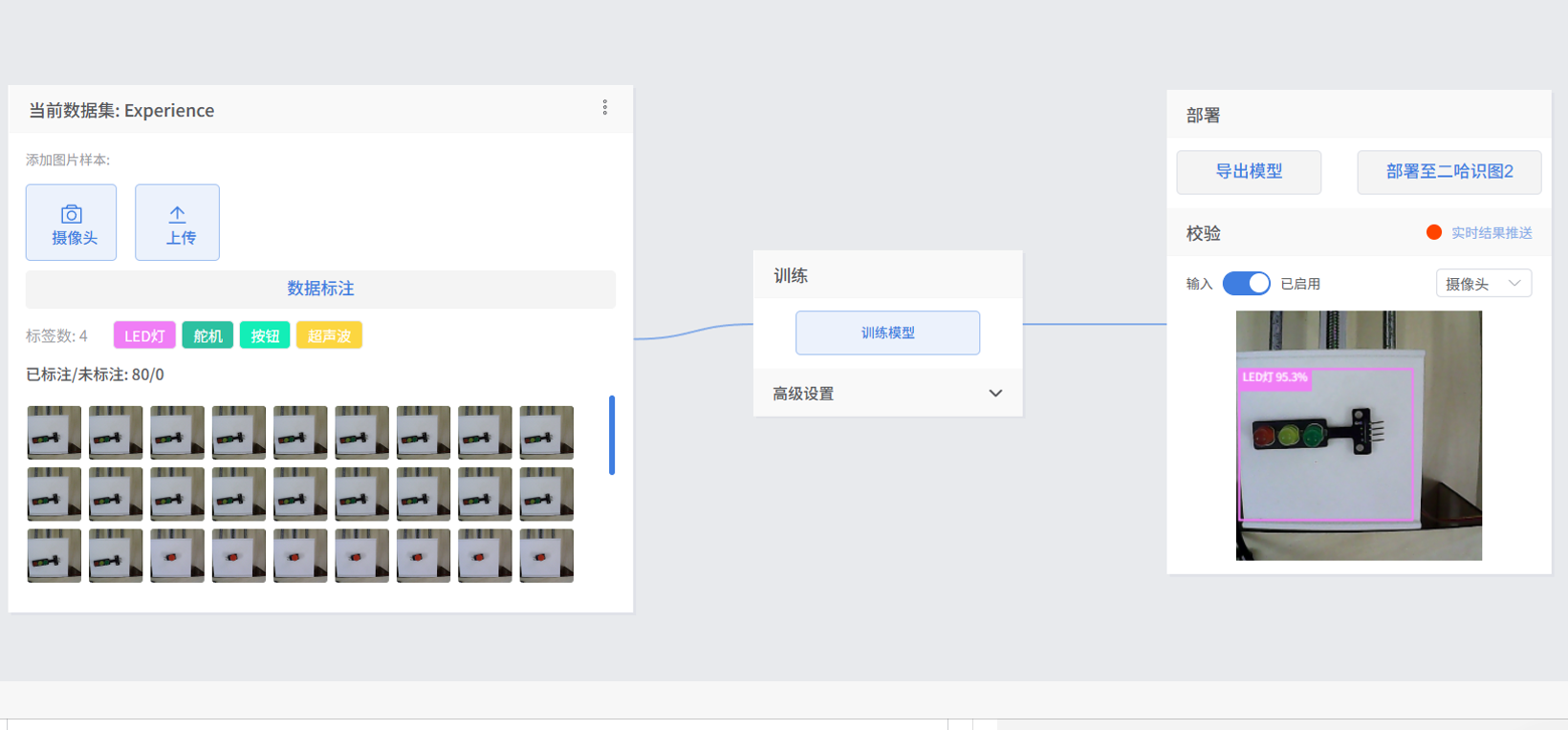Select the yellow 超声波 label tag
Image resolution: width=1568 pixels, height=730 pixels.
(x=329, y=335)
